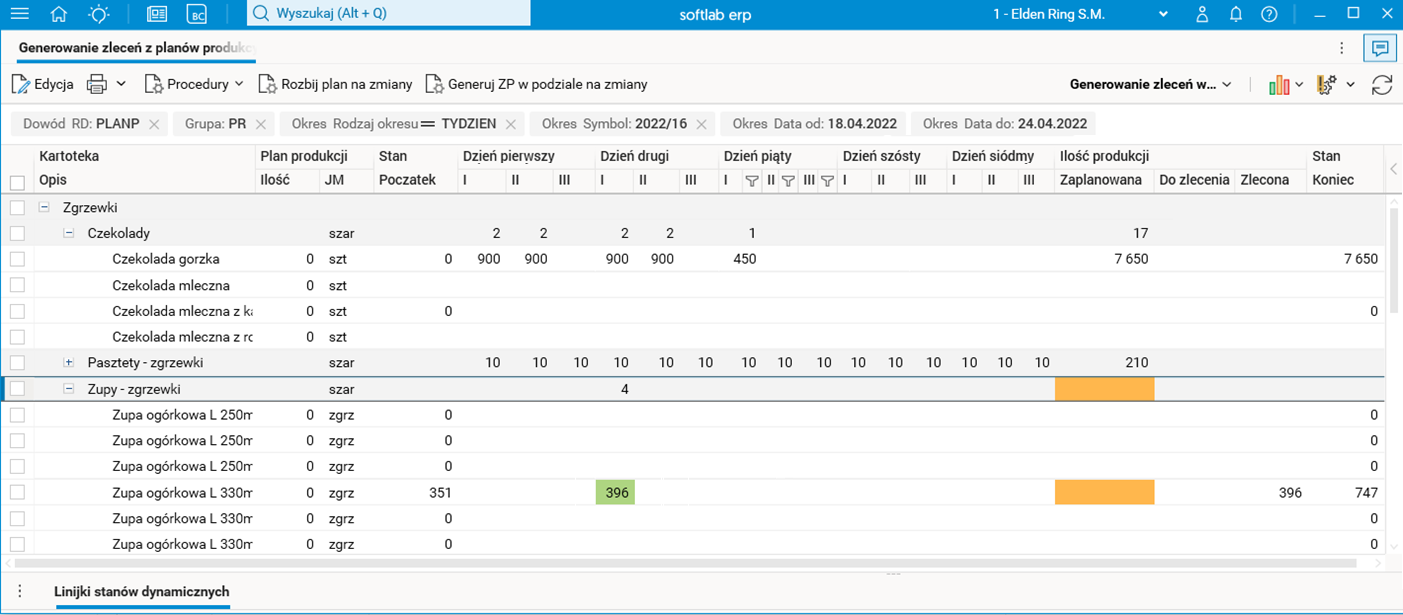
Task: Refresh the data with the refresh icon
Action: click(1382, 85)
